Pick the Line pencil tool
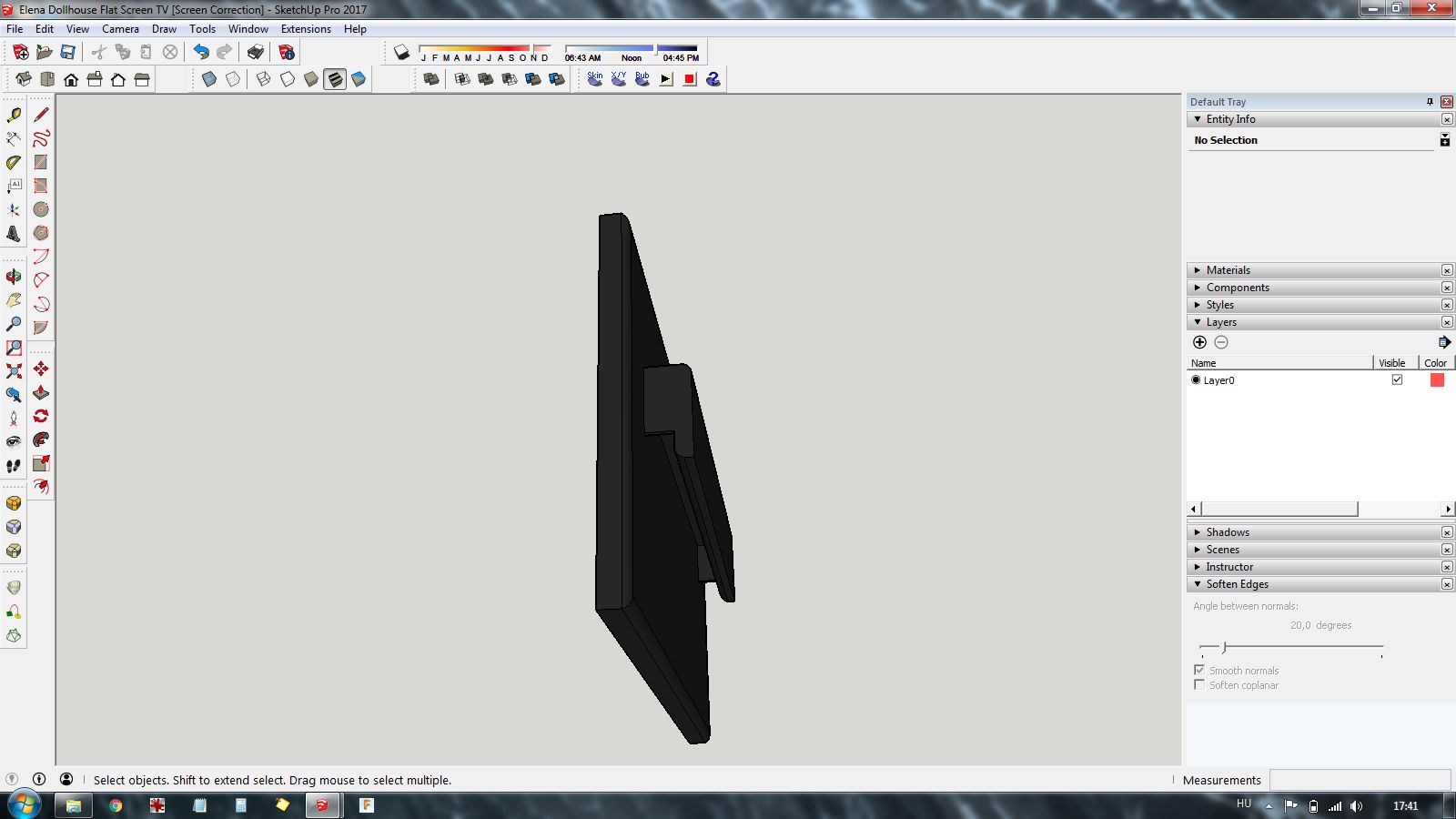This screenshot has height=819, width=1456. coord(41,115)
